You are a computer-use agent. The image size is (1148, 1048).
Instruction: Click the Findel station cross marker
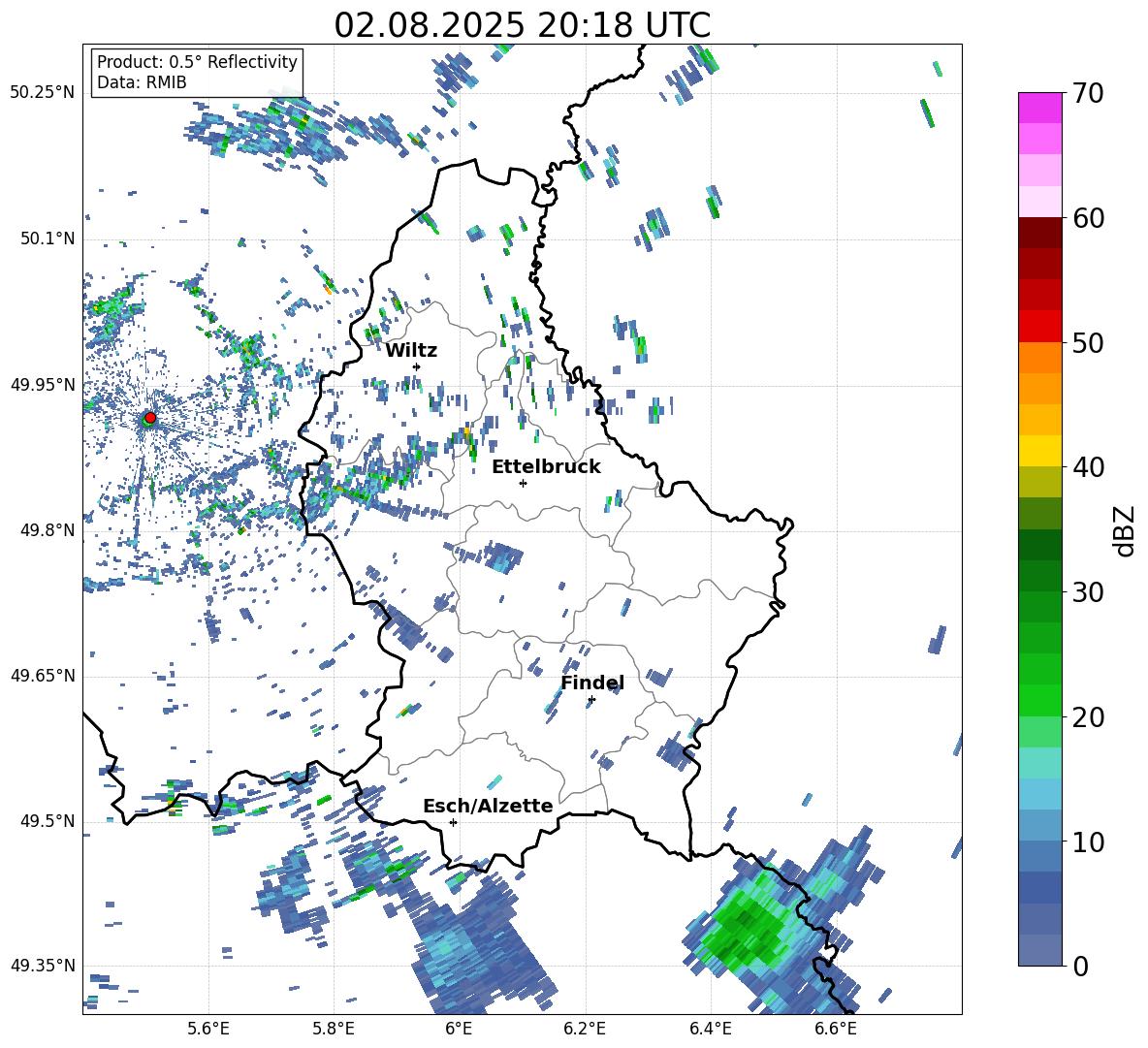[591, 700]
